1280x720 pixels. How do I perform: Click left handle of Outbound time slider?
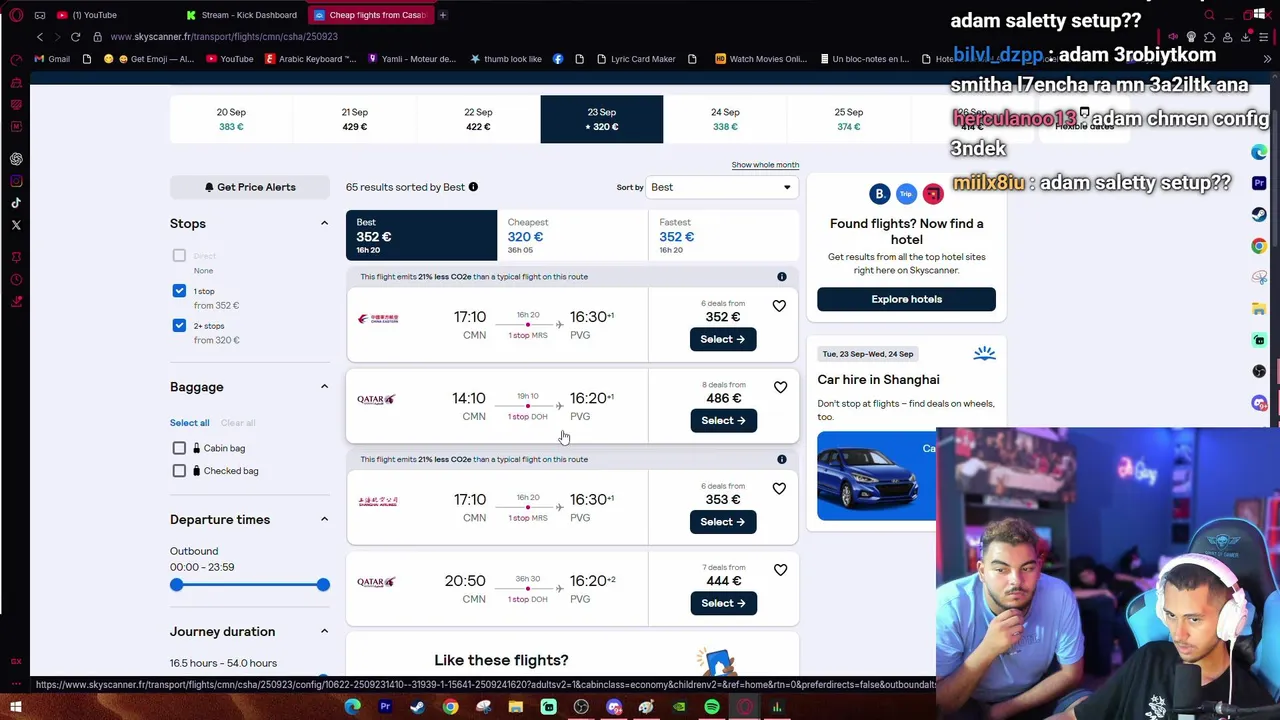click(177, 585)
